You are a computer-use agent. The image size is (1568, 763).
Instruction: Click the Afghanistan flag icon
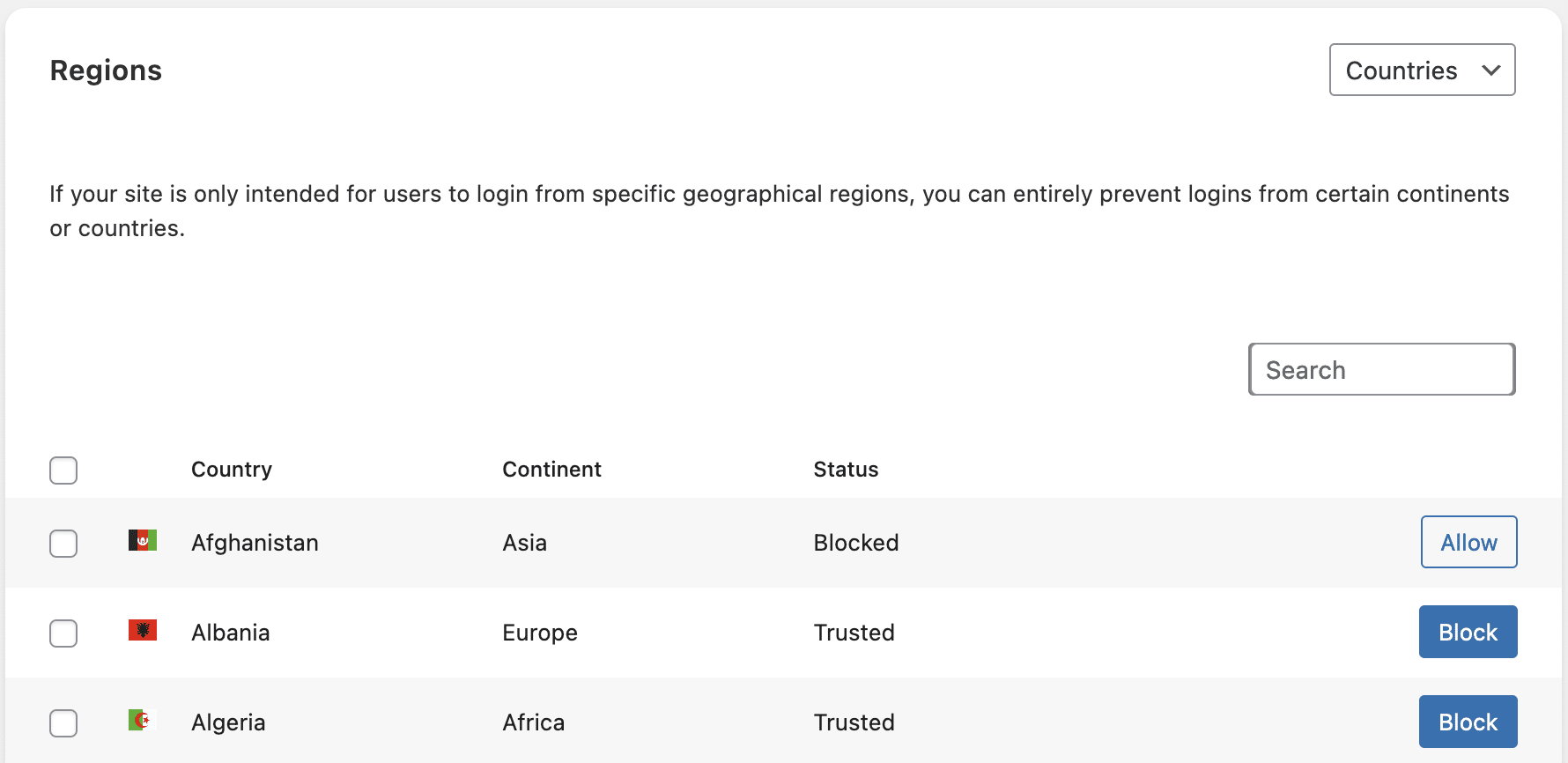tap(143, 540)
